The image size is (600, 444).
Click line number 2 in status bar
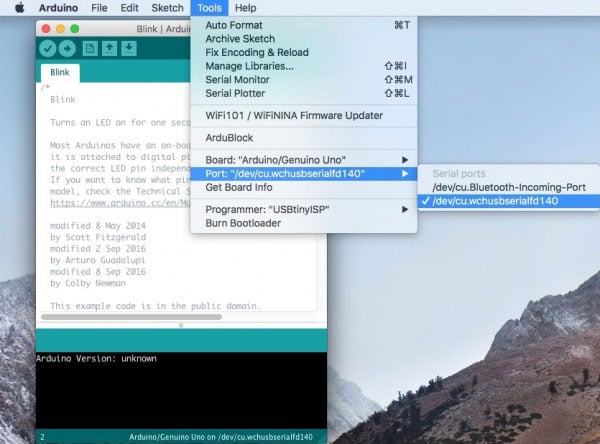coord(42,437)
